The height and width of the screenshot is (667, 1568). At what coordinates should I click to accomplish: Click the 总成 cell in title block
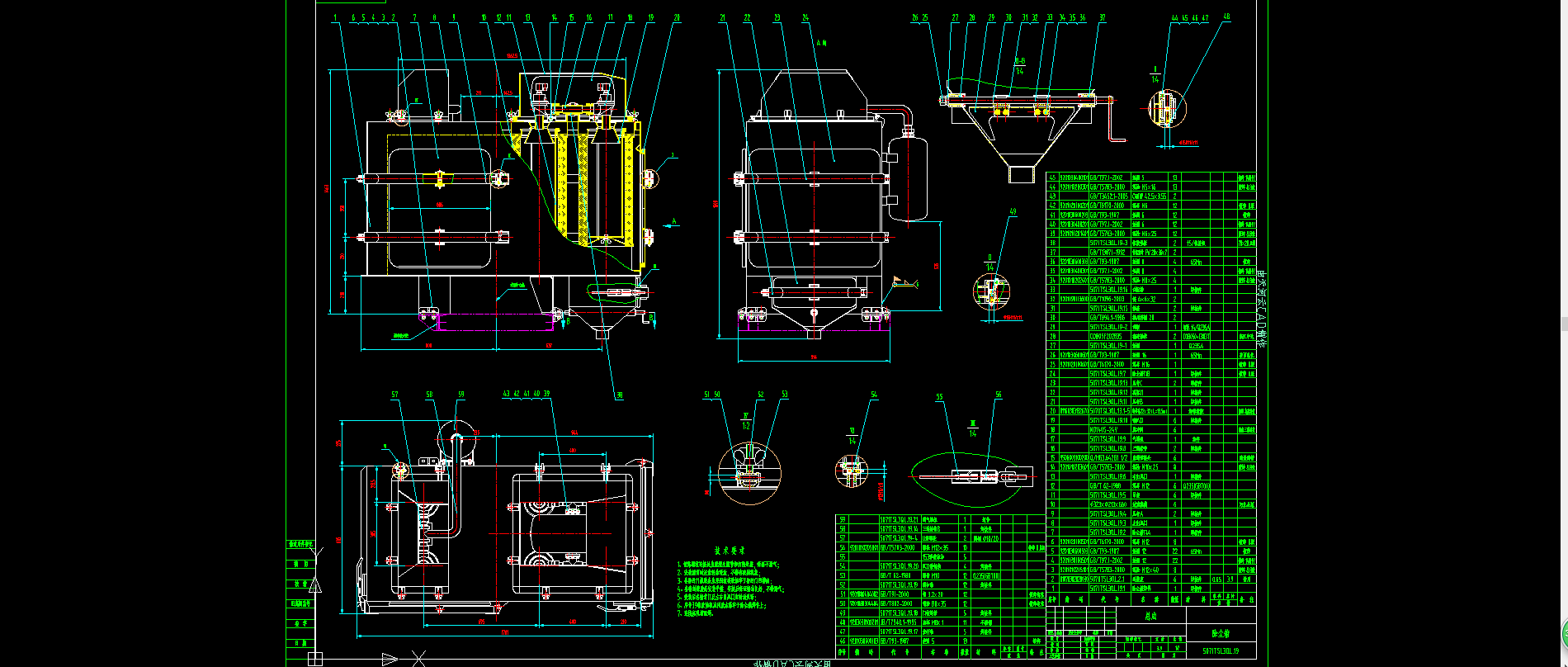1151,616
